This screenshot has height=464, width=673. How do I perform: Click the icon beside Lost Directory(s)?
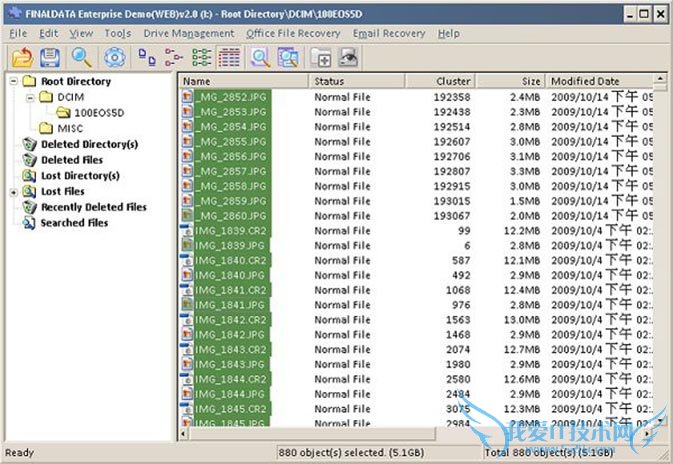tap(30, 176)
